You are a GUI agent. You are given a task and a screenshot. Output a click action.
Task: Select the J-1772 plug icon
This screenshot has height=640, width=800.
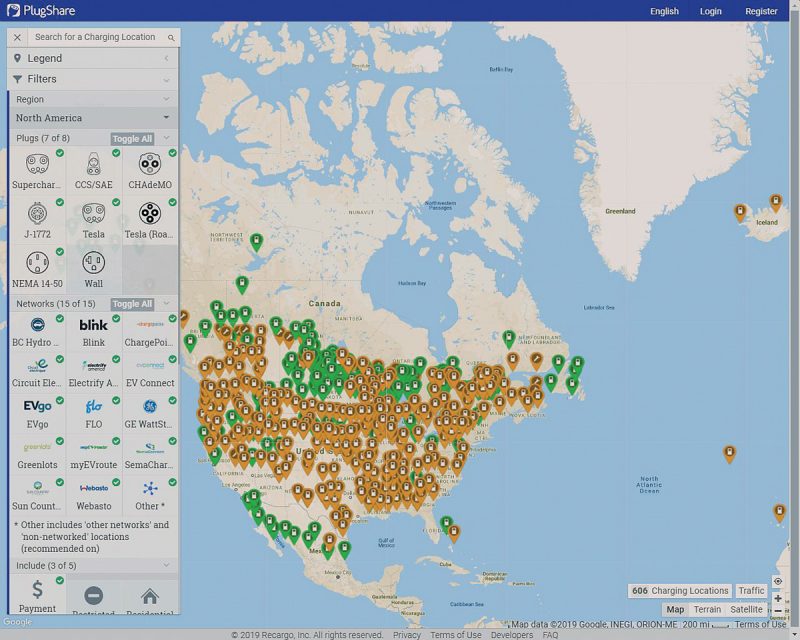pyautogui.click(x=37, y=214)
